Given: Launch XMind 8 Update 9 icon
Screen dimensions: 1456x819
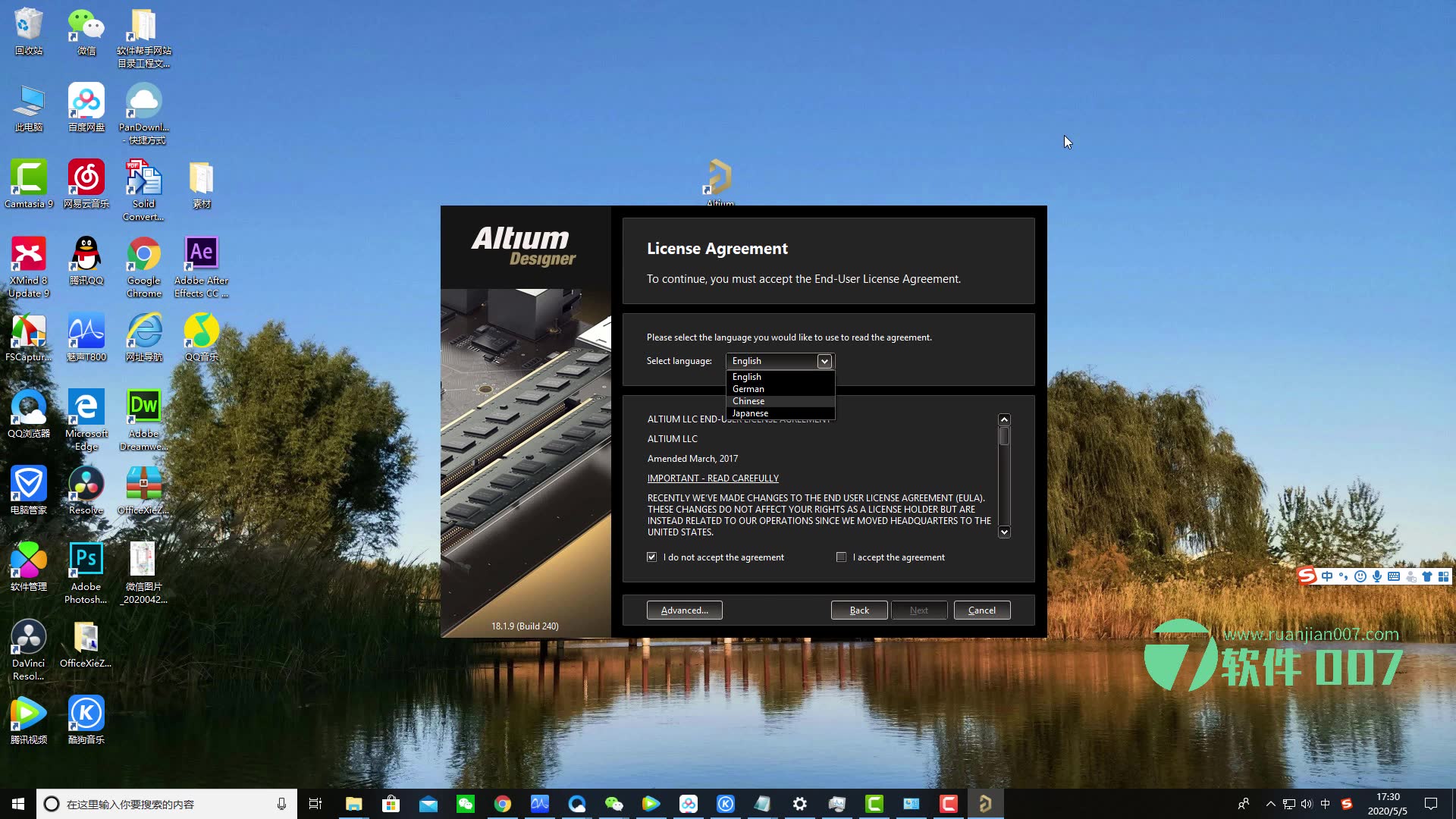Looking at the screenshot, I should [x=29, y=267].
